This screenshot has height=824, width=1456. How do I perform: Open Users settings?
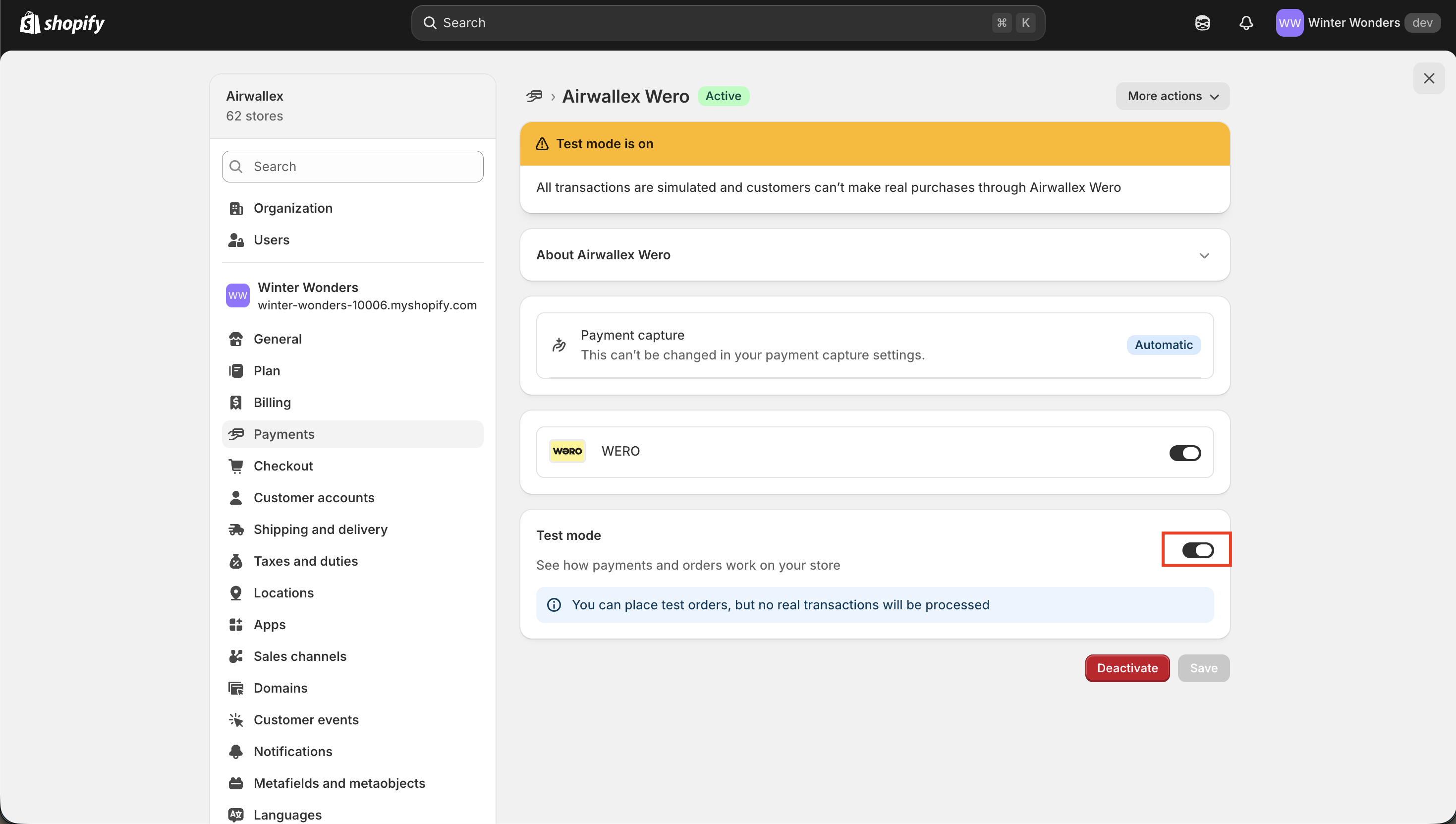(353, 240)
